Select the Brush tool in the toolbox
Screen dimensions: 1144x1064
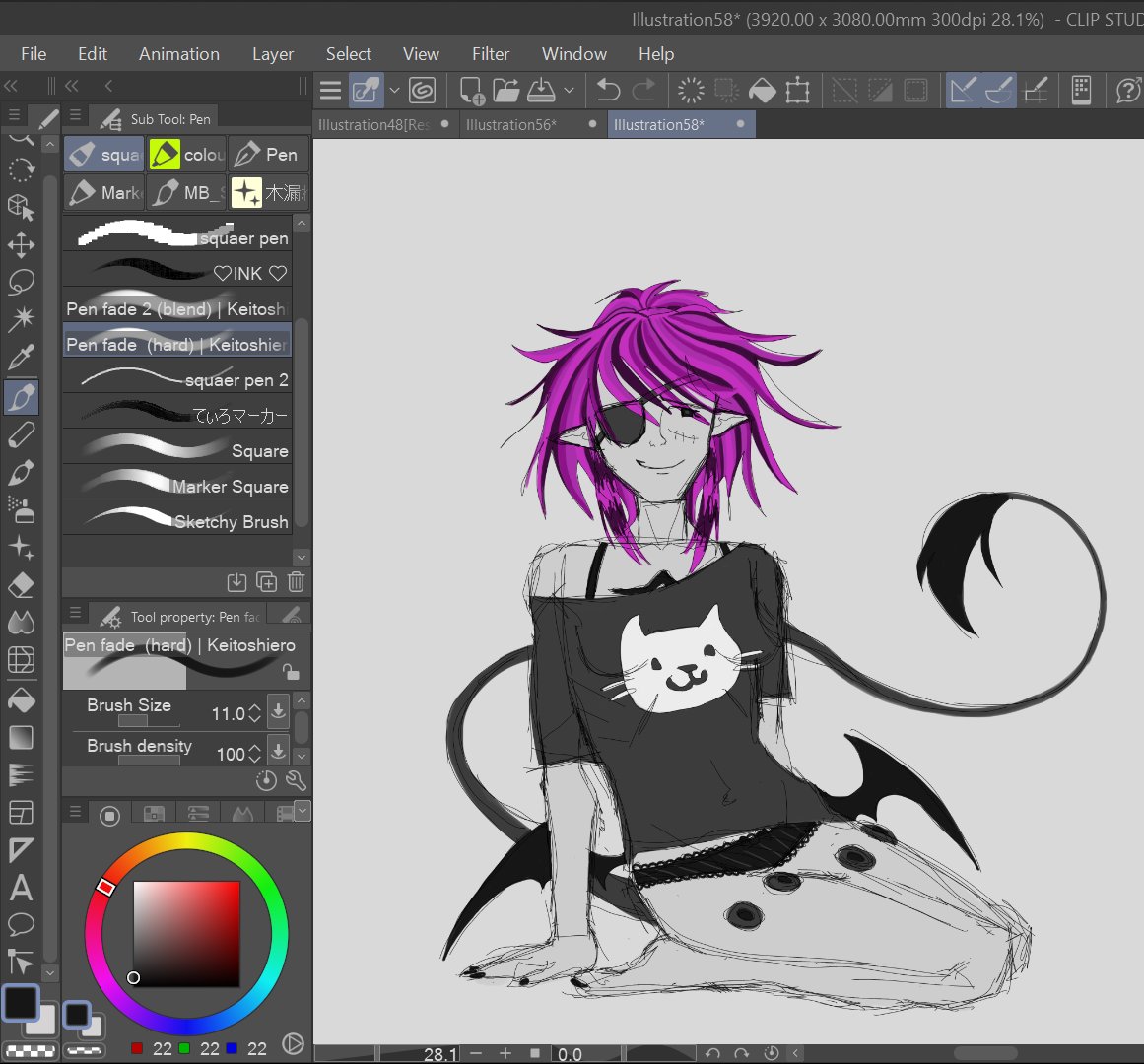pyautogui.click(x=21, y=473)
